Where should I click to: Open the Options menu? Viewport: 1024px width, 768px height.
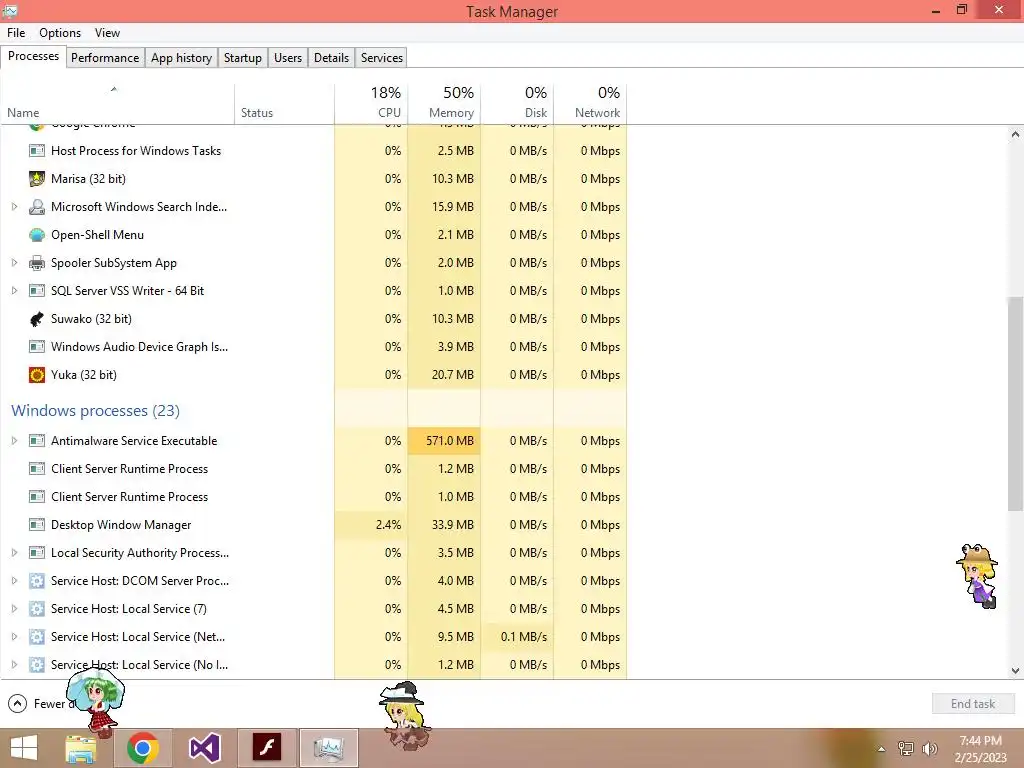coord(60,33)
